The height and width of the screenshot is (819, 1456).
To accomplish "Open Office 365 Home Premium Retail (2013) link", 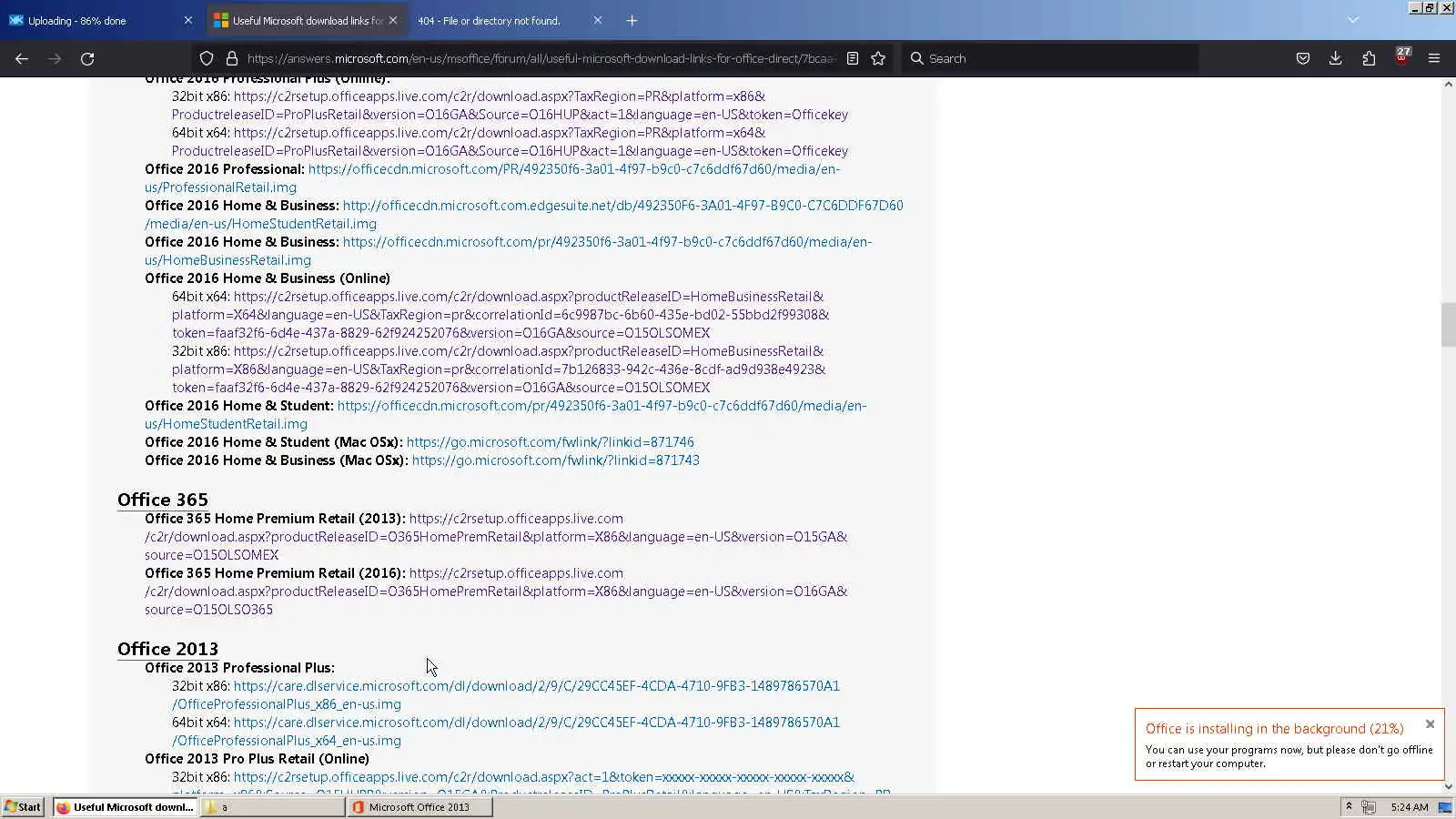I will tap(496, 537).
